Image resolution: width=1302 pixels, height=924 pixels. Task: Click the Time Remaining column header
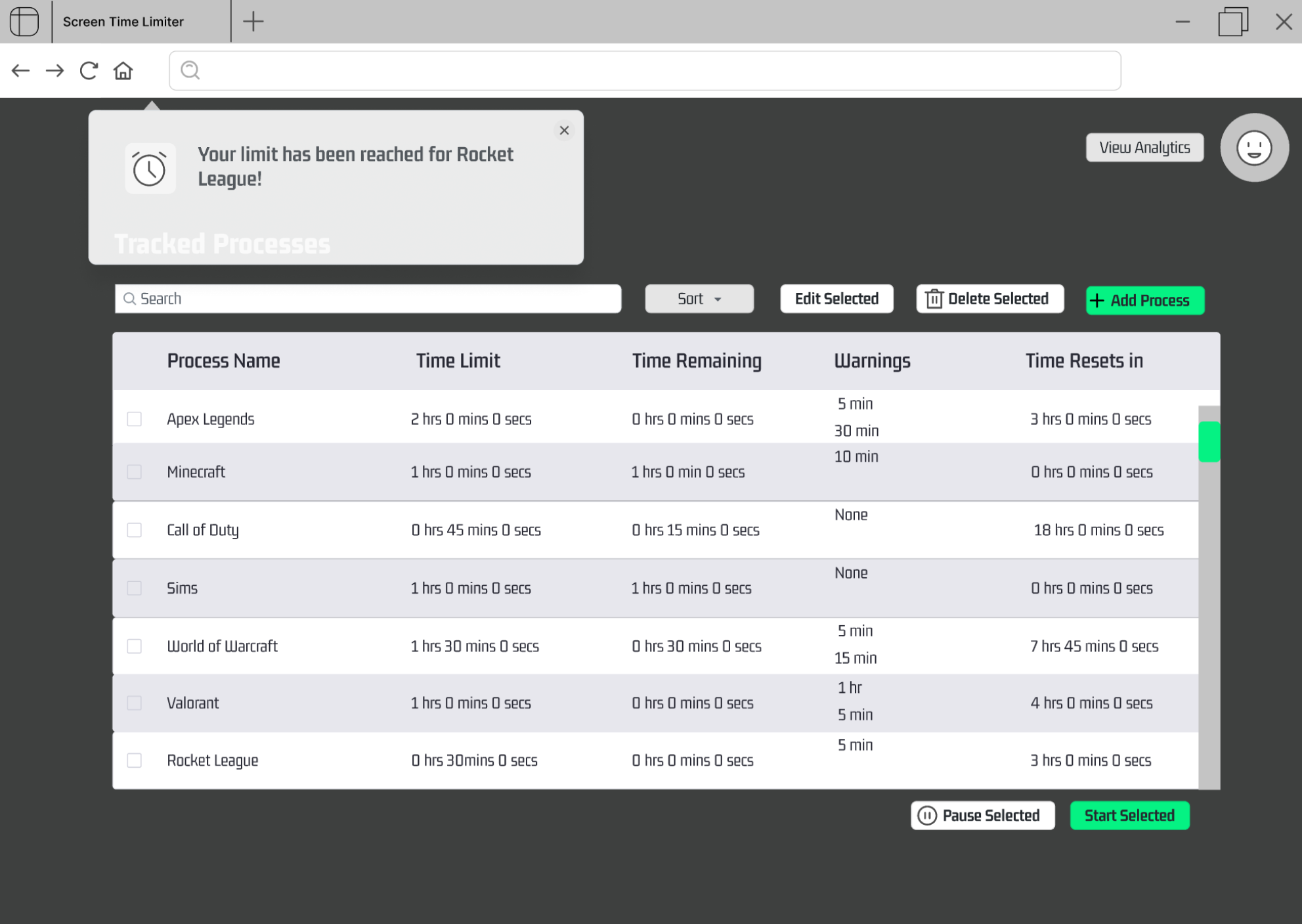[x=697, y=361]
